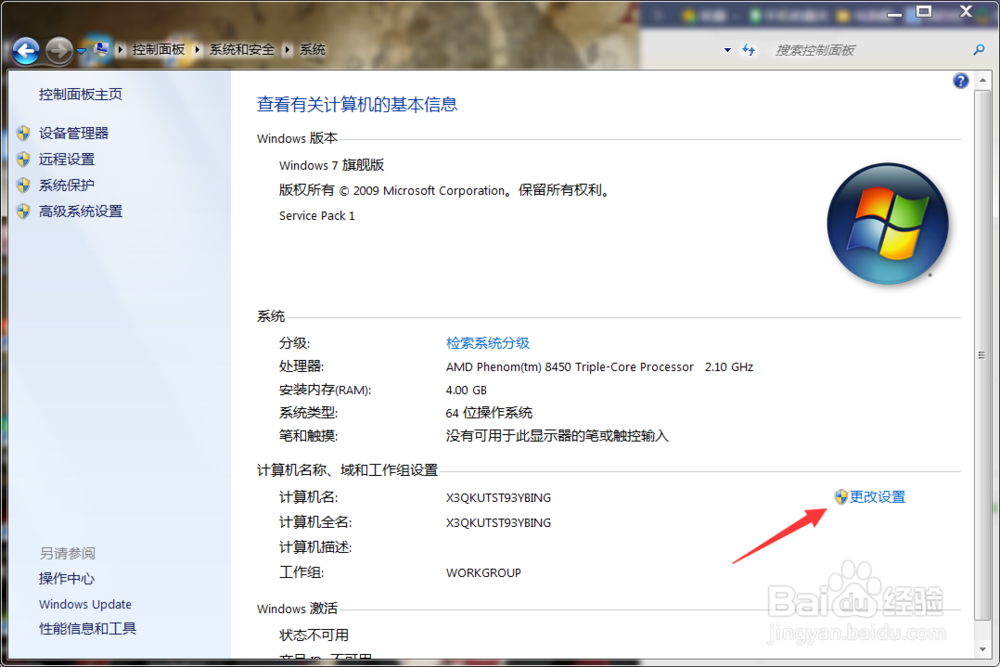Click the Service Pack 1 text
The height and width of the screenshot is (667, 1000).
pos(317,216)
